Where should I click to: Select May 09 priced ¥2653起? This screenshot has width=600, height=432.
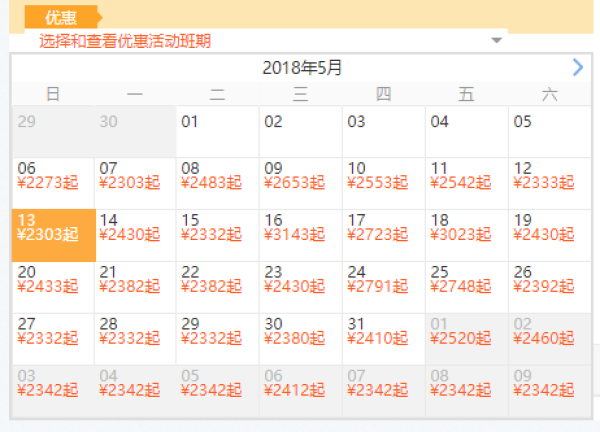pyautogui.click(x=301, y=183)
